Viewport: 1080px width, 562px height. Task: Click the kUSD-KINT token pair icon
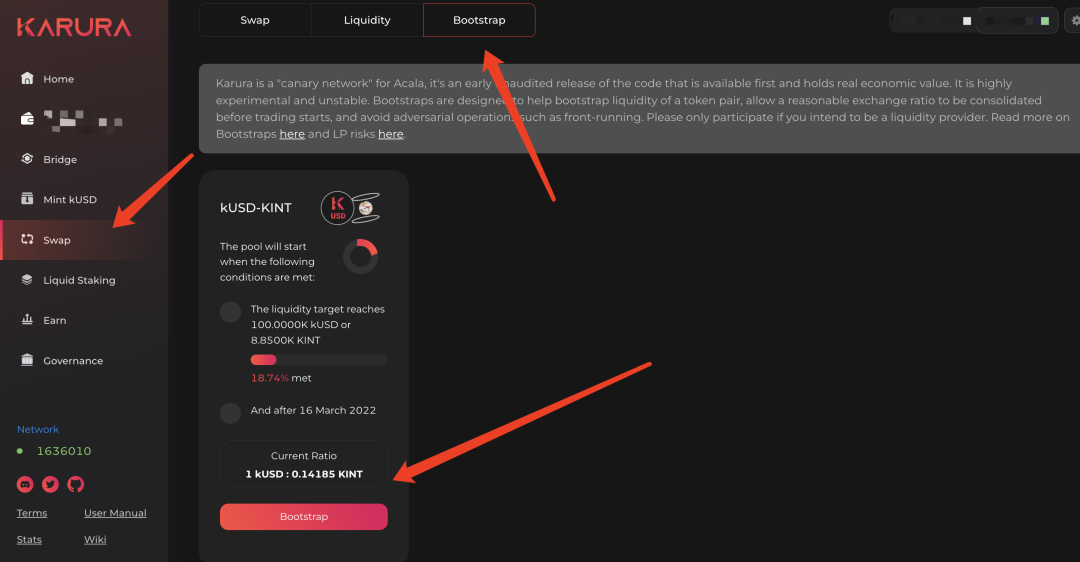click(x=351, y=207)
